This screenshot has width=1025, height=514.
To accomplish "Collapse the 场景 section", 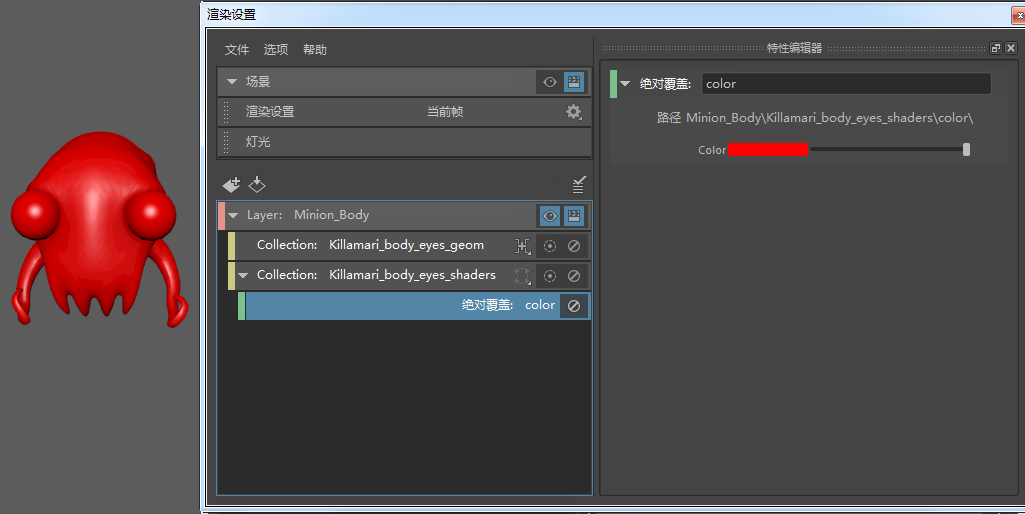I will [231, 82].
